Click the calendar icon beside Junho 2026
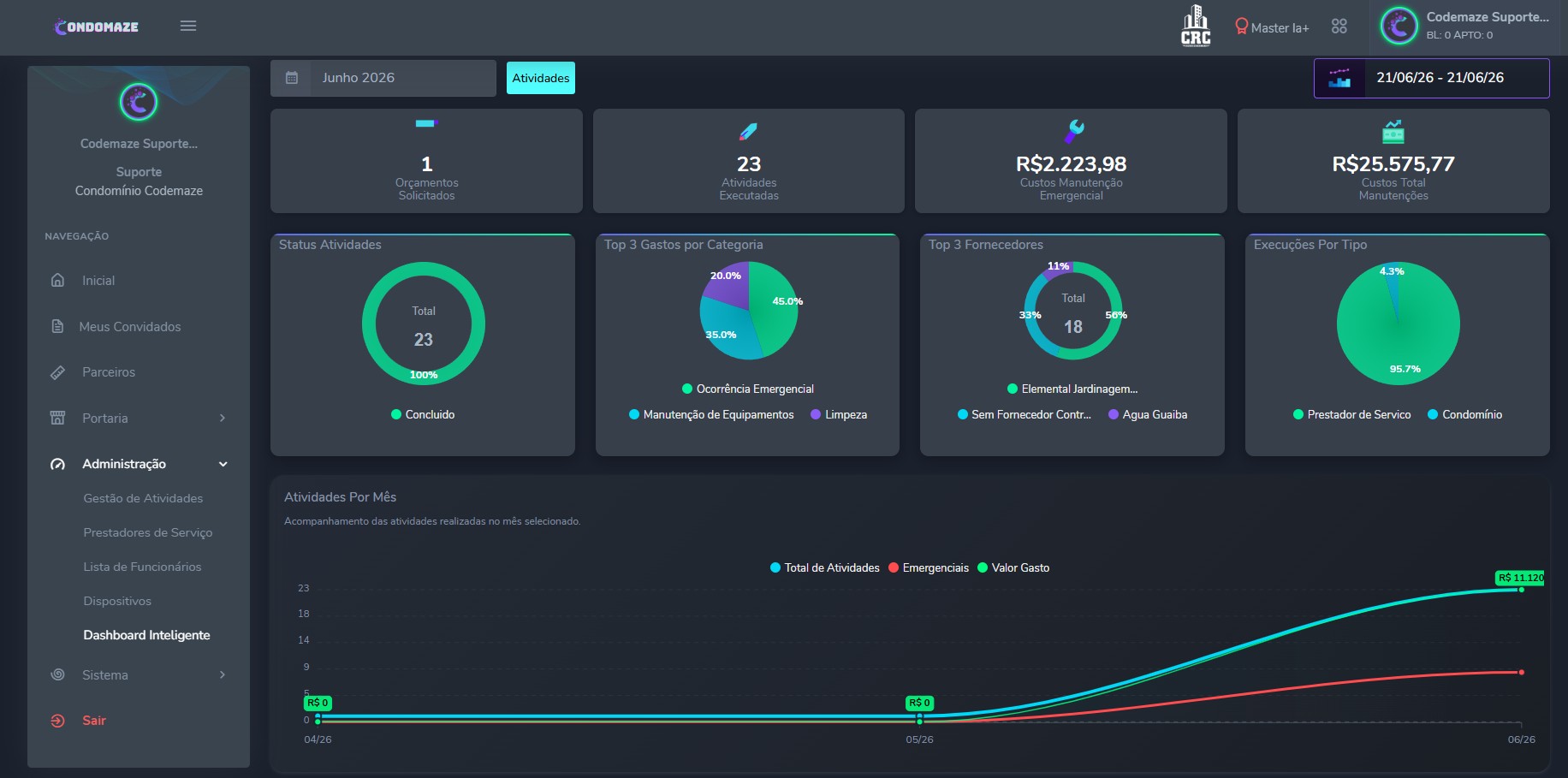 point(291,78)
